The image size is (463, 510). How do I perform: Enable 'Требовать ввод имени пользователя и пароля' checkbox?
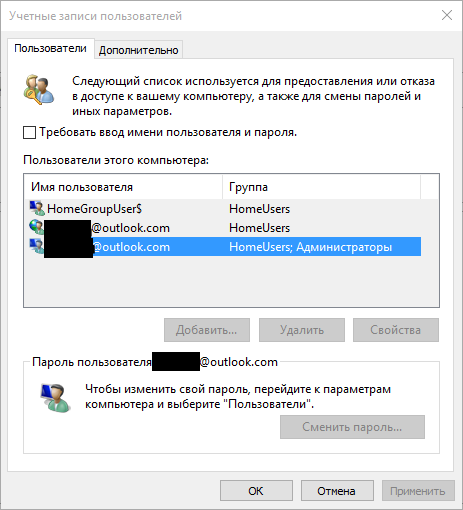pyautogui.click(x=29, y=132)
